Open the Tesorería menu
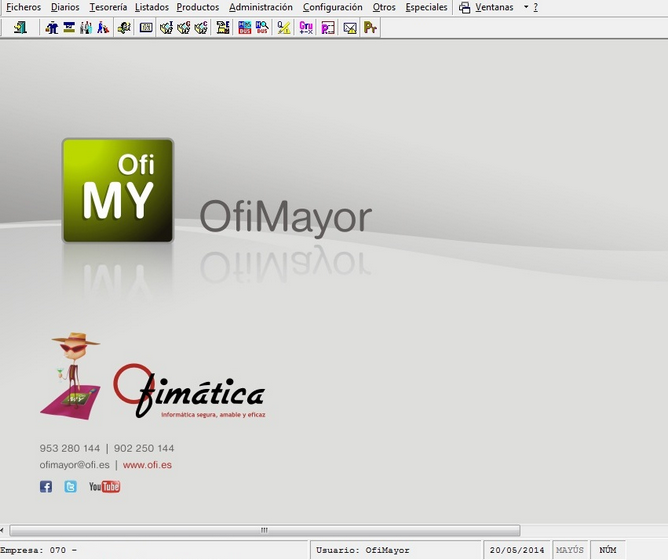The image size is (668, 560). 108,7
